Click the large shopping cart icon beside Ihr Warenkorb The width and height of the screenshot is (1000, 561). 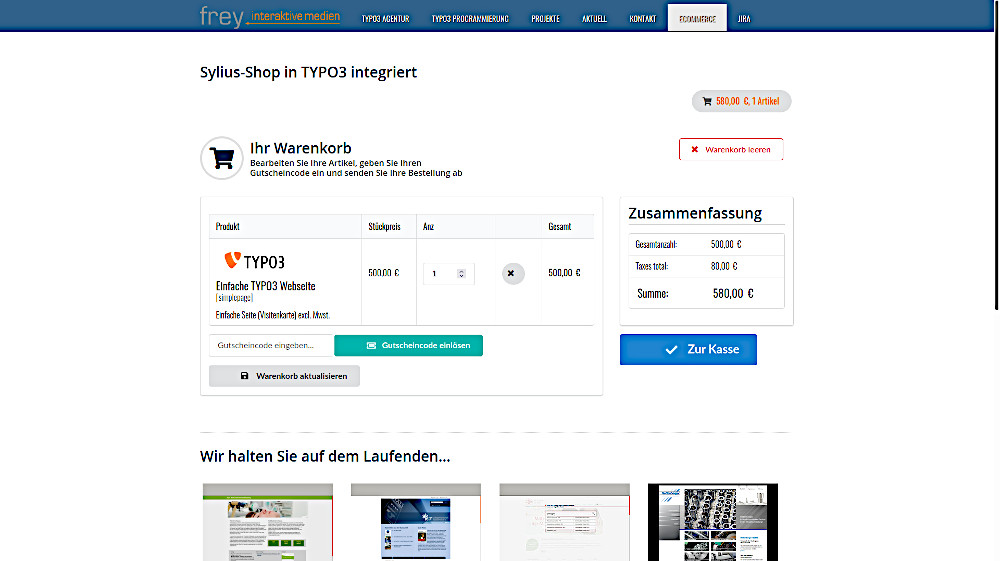pyautogui.click(x=221, y=158)
